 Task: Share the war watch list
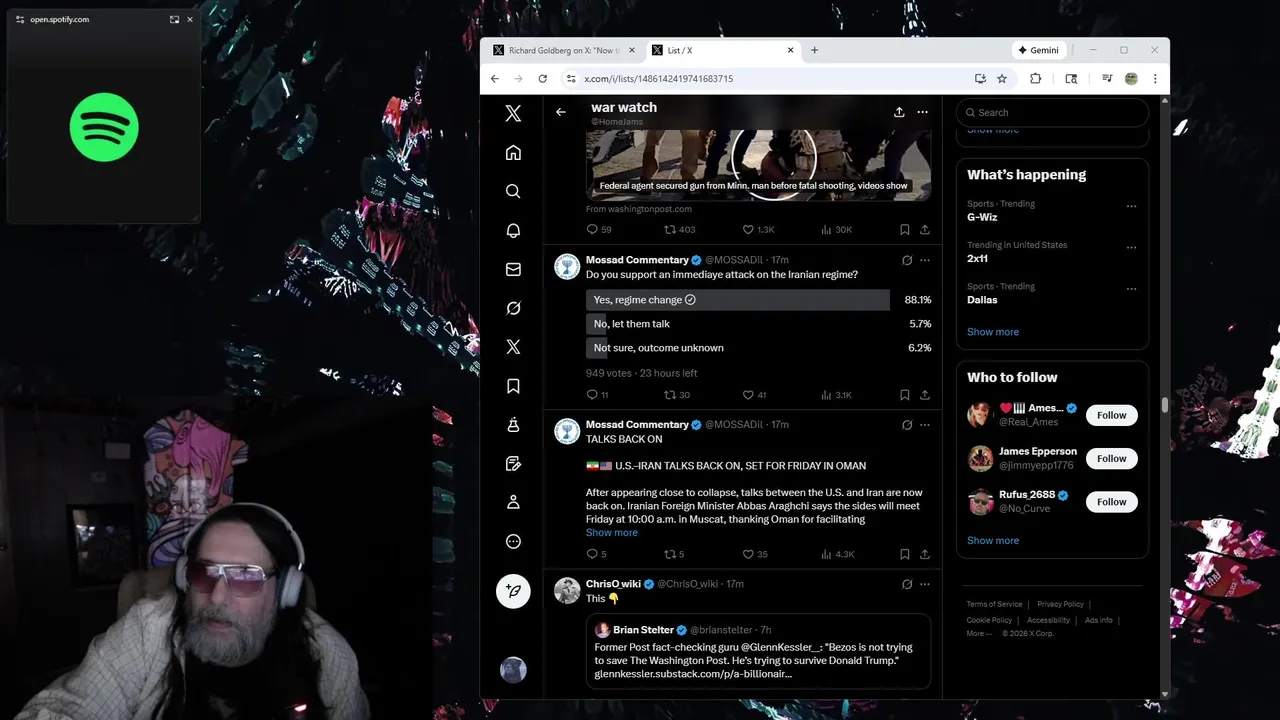[x=899, y=112]
